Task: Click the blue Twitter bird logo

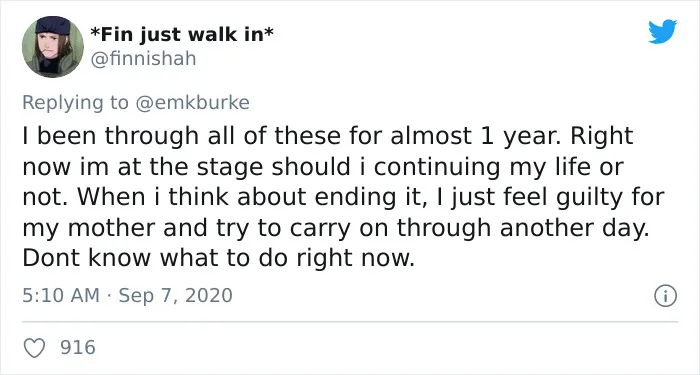Action: click(662, 31)
